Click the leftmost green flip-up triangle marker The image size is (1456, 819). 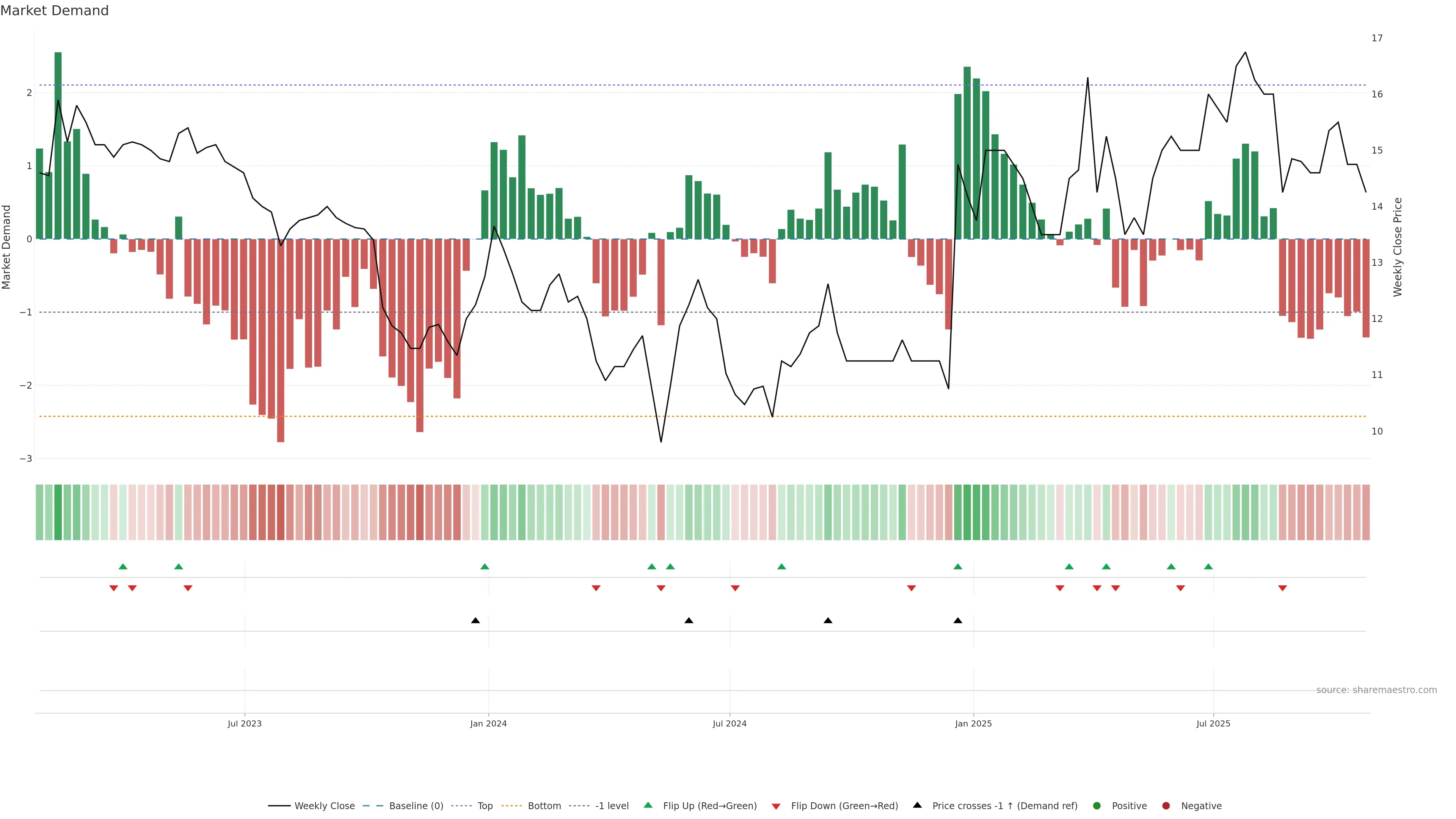(x=122, y=566)
